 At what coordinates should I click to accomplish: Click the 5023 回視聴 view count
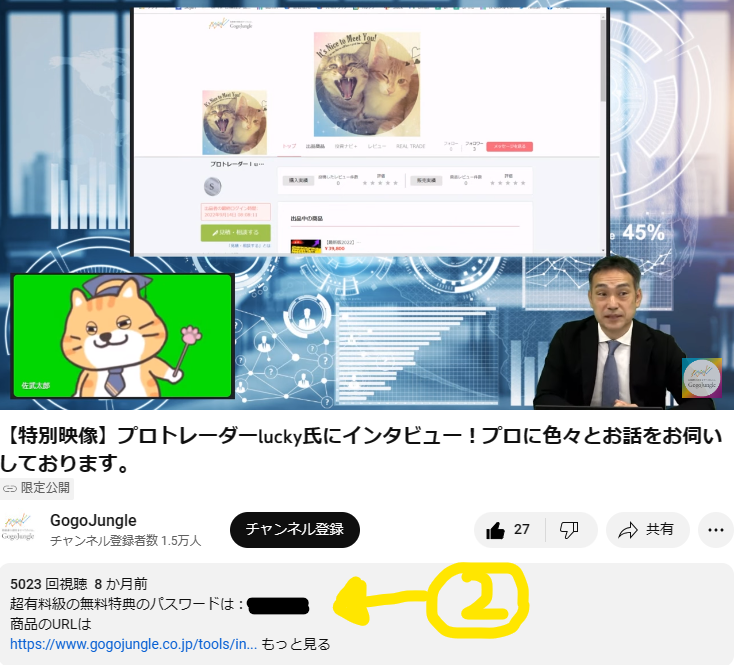click(48, 584)
